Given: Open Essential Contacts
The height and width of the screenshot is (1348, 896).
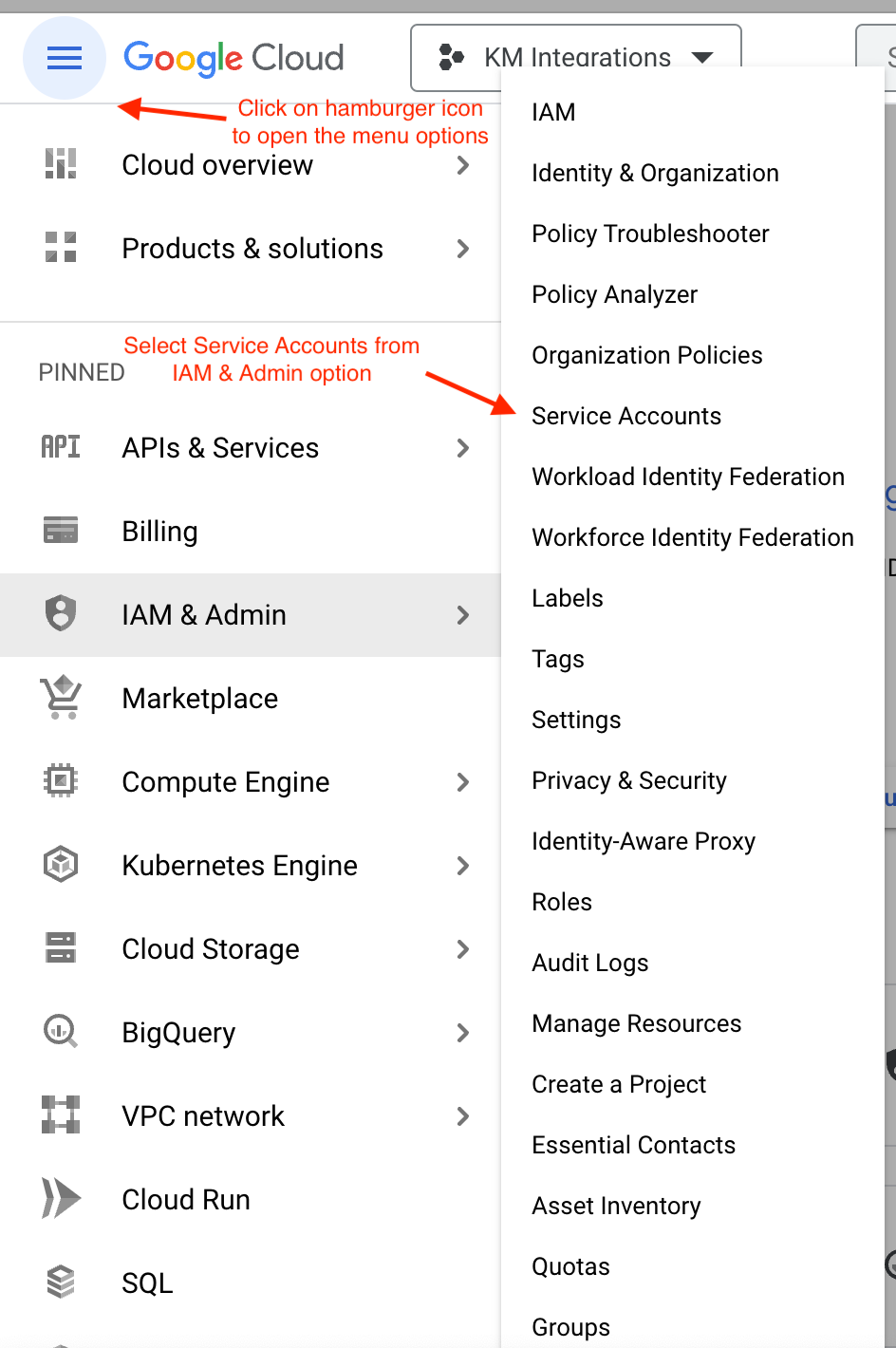Looking at the screenshot, I should coord(634,1145).
